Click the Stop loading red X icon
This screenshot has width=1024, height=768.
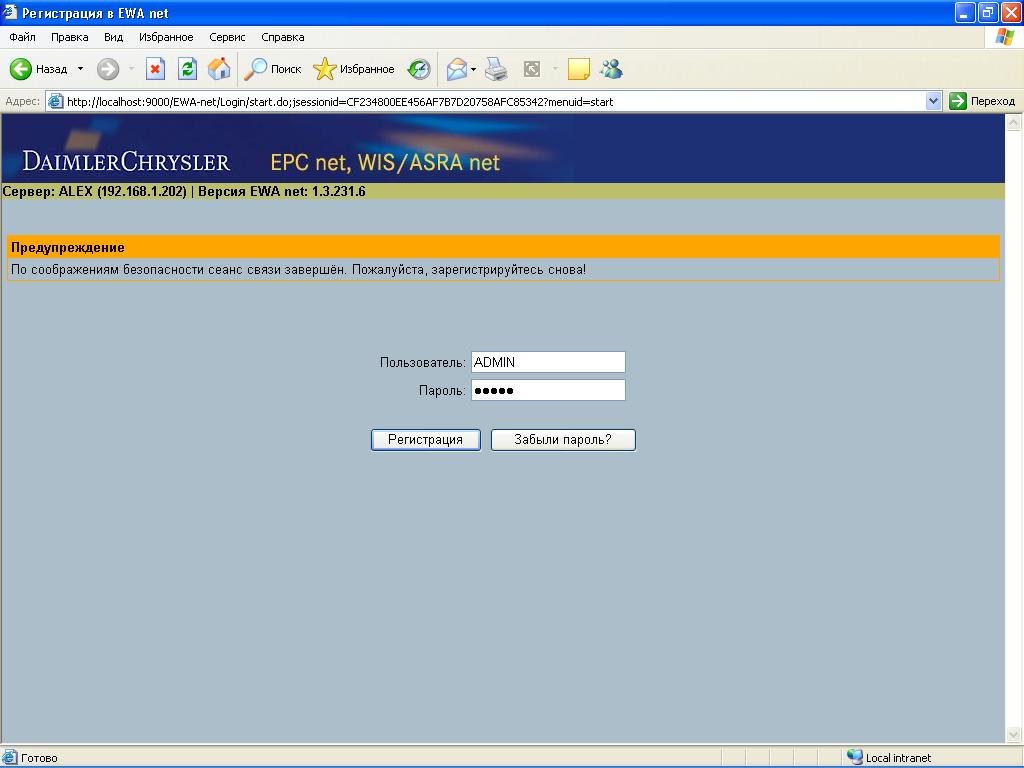155,69
